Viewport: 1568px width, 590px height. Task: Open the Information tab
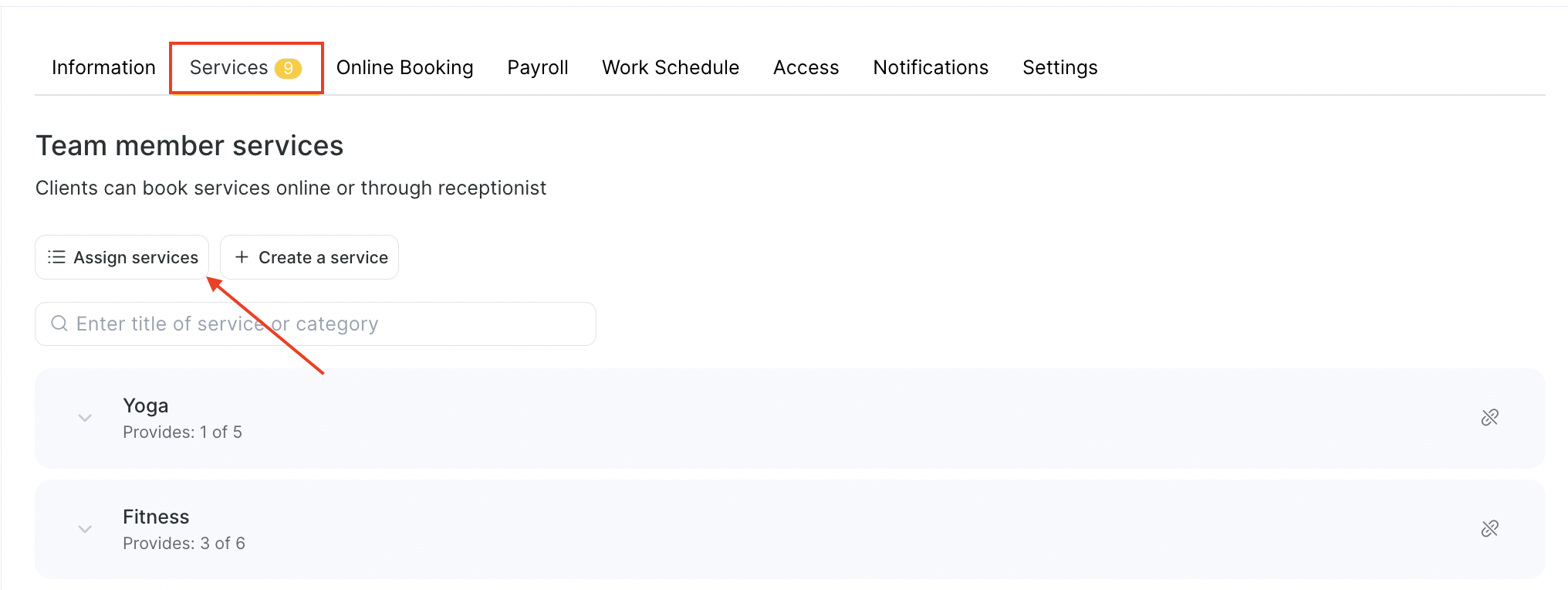tap(103, 68)
